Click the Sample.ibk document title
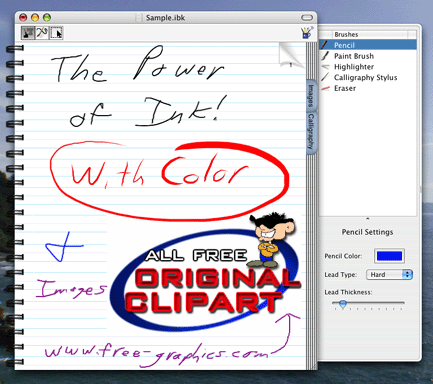Viewport: 433px width, 384px height. [x=165, y=18]
